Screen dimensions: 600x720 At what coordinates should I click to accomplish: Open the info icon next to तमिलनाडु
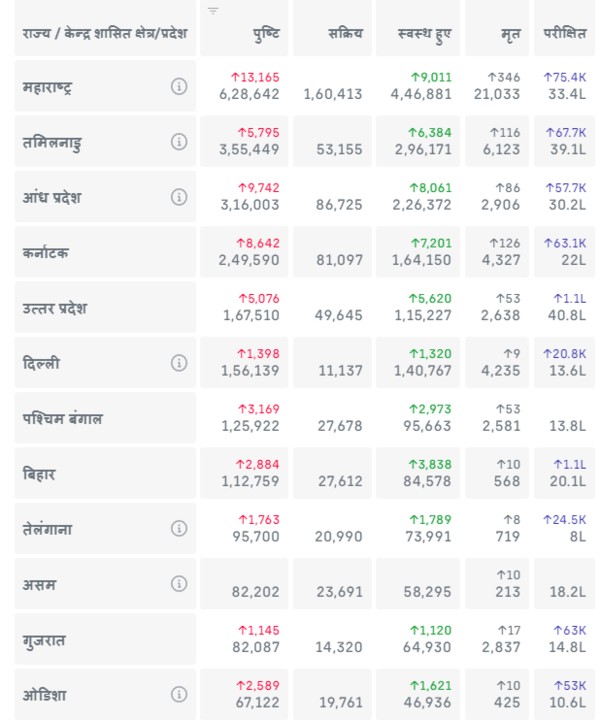pyautogui.click(x=179, y=142)
